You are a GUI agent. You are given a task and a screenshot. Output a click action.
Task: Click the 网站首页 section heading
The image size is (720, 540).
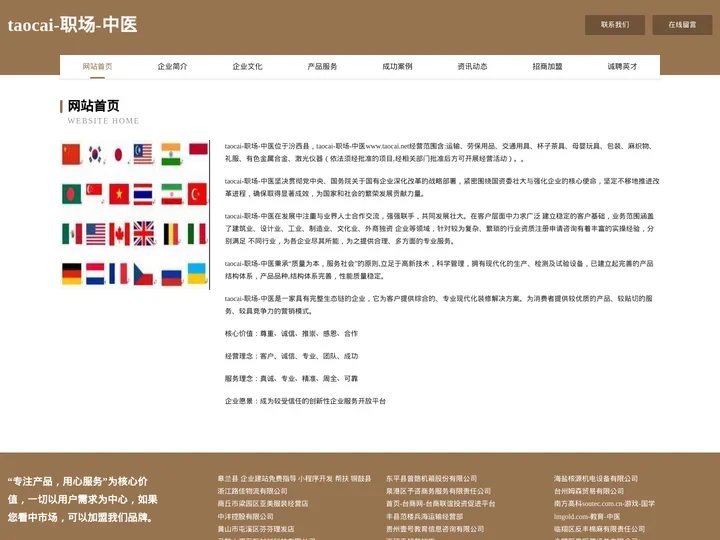tap(94, 106)
